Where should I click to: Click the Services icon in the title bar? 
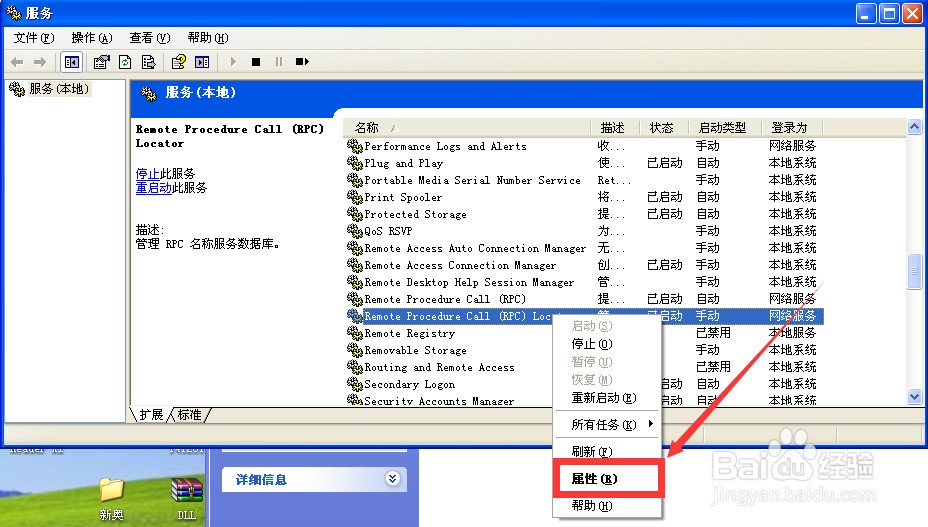pyautogui.click(x=14, y=13)
